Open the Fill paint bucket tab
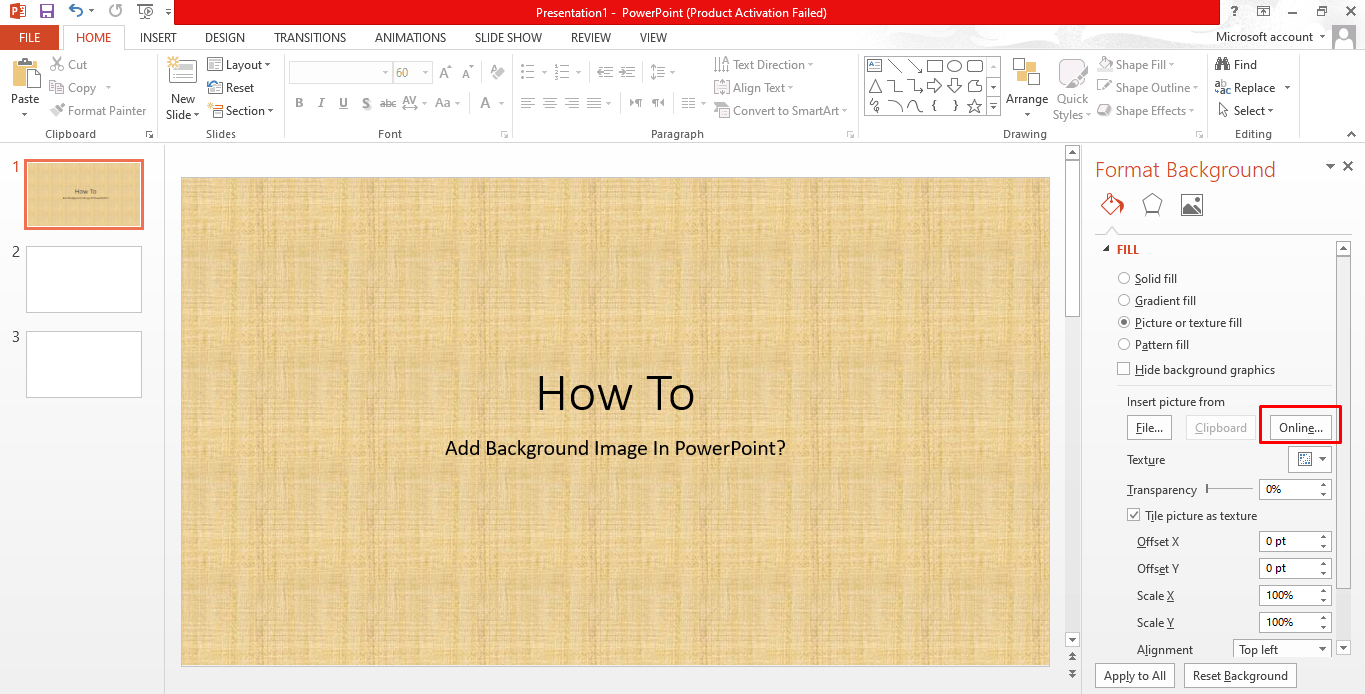The image size is (1365, 694). [x=1112, y=204]
